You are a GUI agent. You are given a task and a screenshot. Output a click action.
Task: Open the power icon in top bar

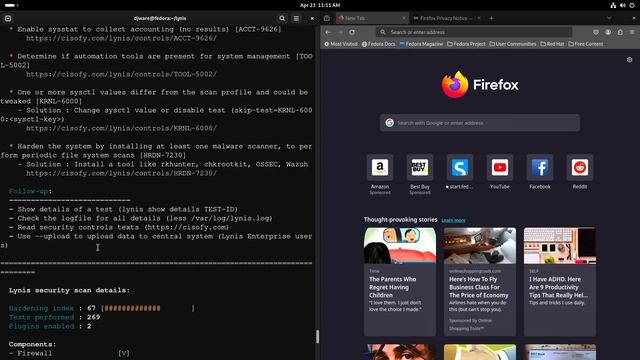click(x=632, y=5)
